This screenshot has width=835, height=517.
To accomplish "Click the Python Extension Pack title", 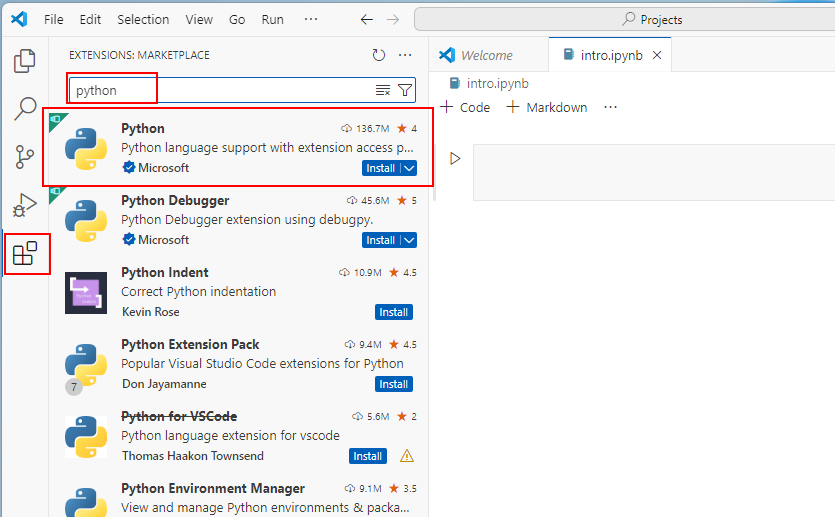I will click(x=190, y=344).
